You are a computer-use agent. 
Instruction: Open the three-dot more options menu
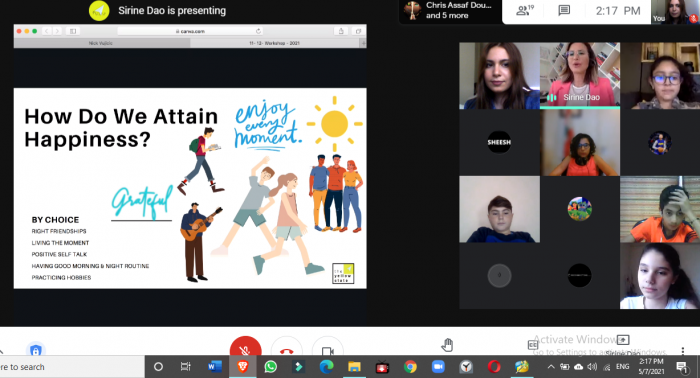(683, 350)
